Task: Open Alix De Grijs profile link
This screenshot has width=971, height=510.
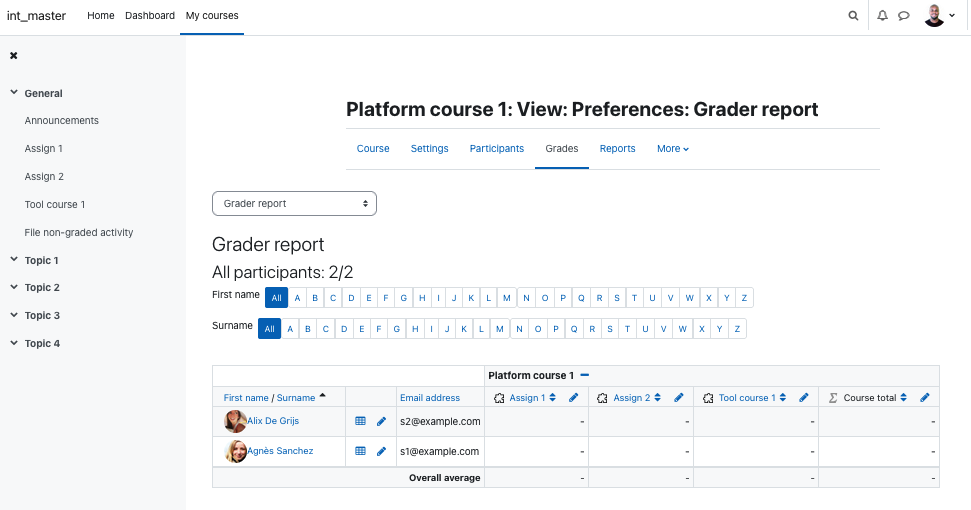Action: [273, 420]
